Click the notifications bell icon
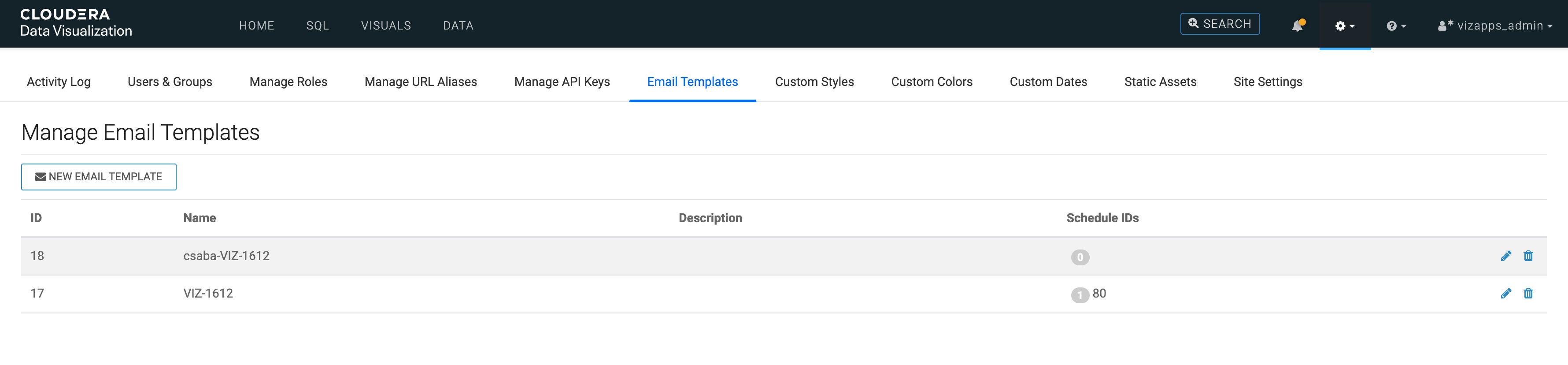1568x365 pixels. tap(1297, 26)
